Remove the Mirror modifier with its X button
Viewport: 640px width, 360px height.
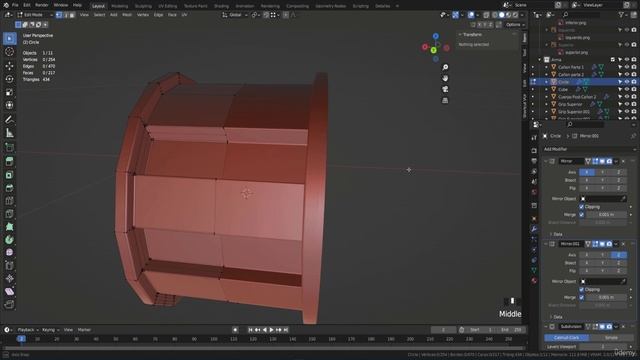tap(623, 162)
